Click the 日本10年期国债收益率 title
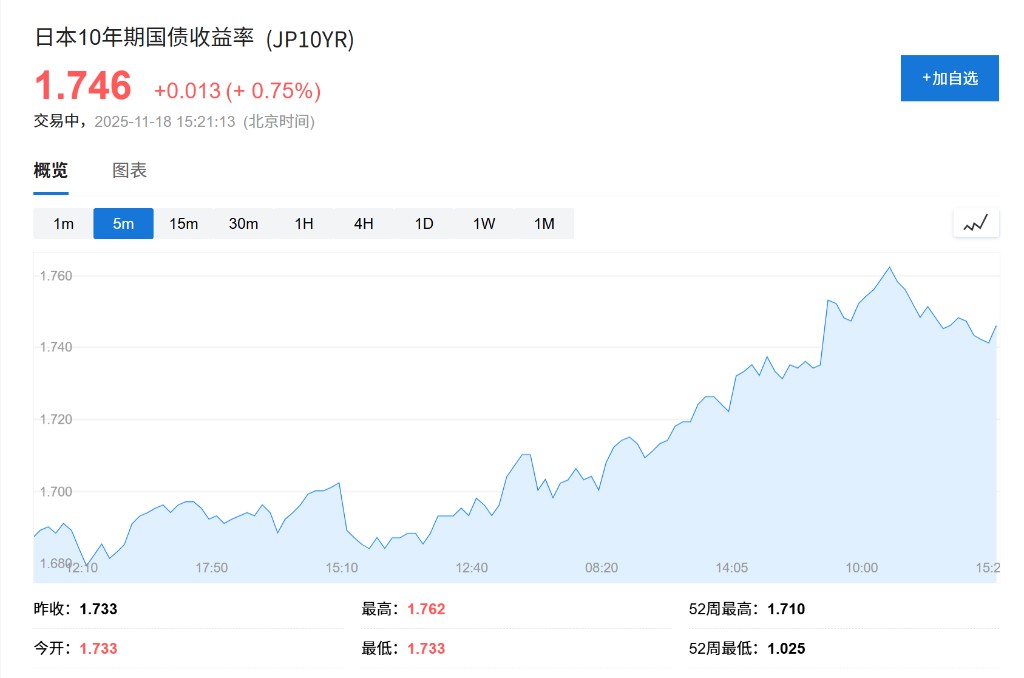The height and width of the screenshot is (678, 1024). 145,39
